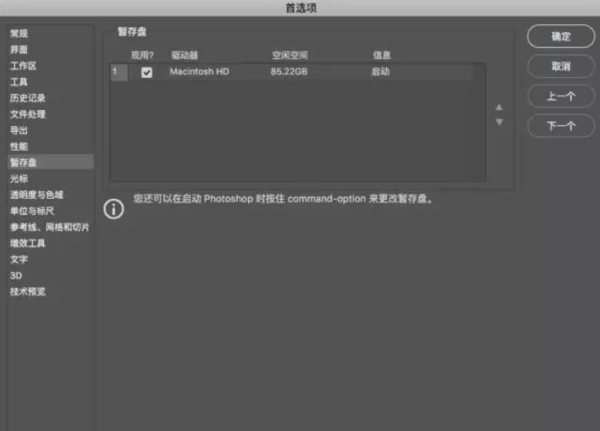Screen dimensions: 600x431
Task: Open 透明度与色域 settings
Action: (37, 195)
